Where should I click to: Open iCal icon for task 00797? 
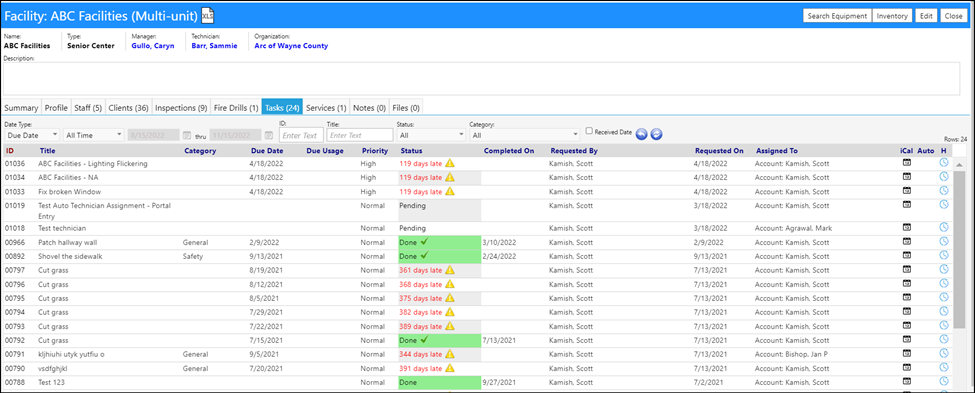(907, 269)
